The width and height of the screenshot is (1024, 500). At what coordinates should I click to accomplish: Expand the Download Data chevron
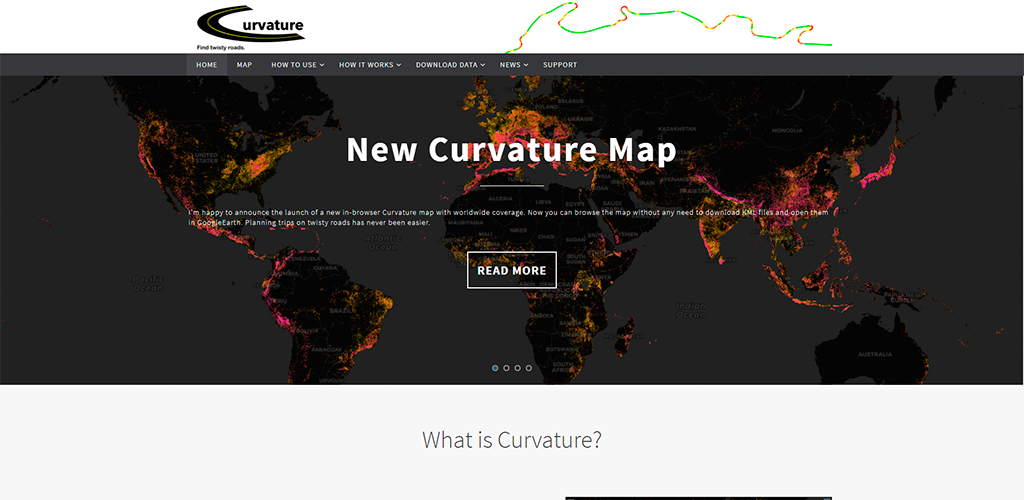[x=483, y=65]
